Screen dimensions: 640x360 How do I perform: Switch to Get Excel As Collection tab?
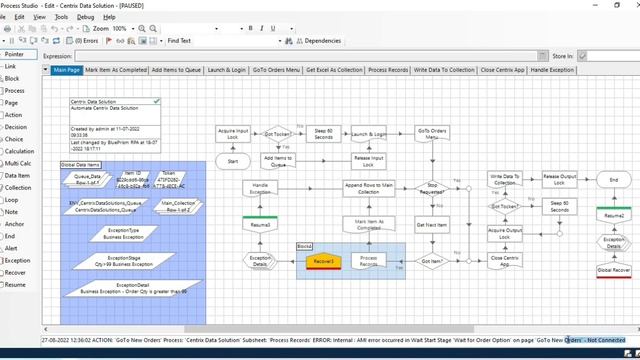[x=334, y=70]
